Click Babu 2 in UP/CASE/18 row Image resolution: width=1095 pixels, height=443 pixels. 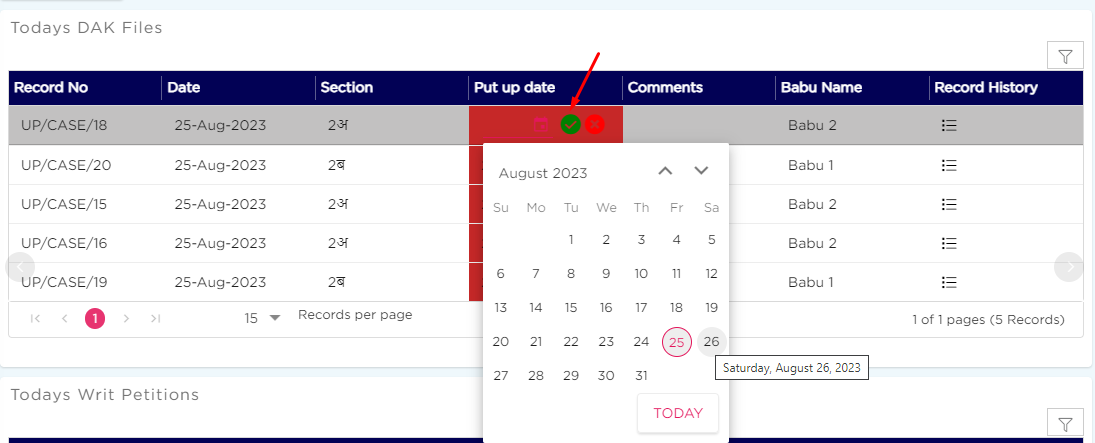812,126
